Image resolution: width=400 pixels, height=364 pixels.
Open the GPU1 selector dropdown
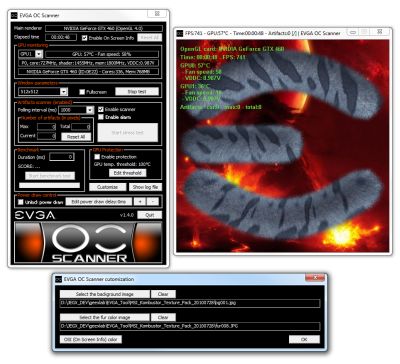coord(39,54)
